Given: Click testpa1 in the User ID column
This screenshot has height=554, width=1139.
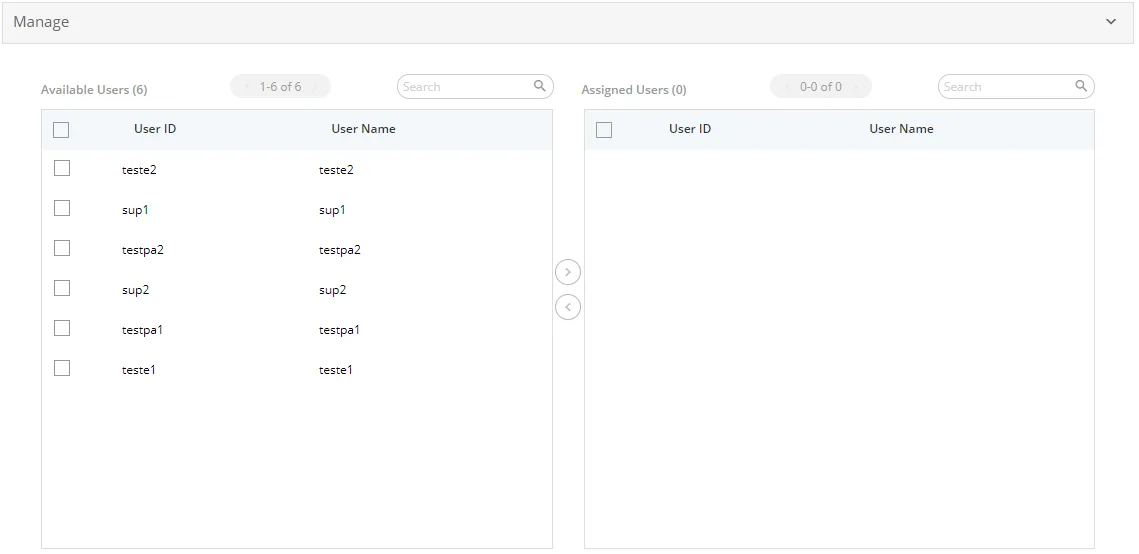Looking at the screenshot, I should [142, 330].
